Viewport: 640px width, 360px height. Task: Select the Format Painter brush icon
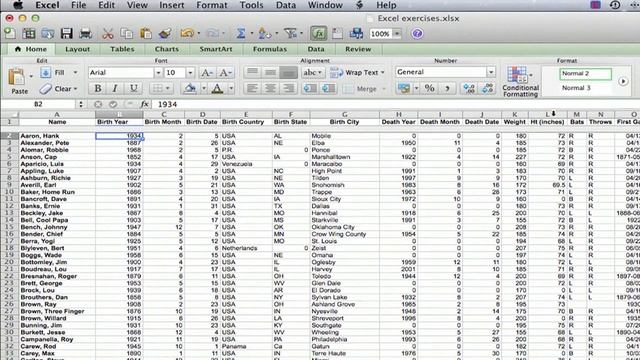point(165,33)
